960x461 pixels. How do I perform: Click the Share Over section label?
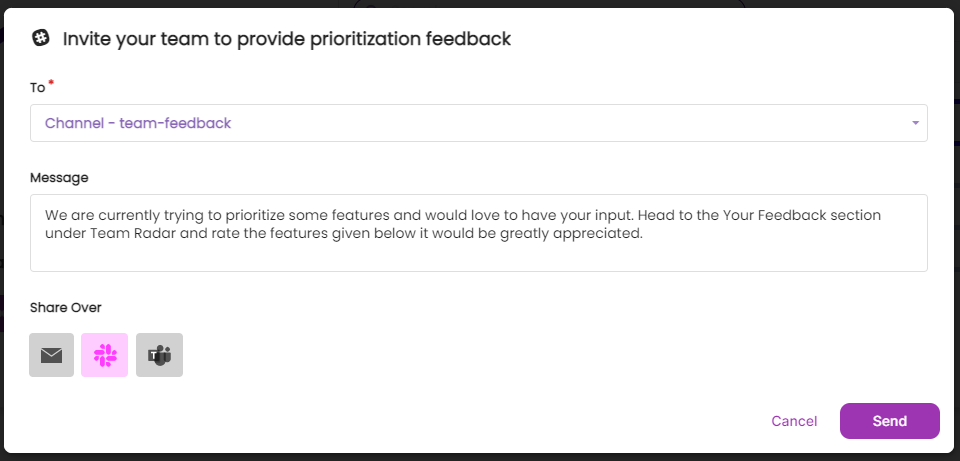[66, 307]
